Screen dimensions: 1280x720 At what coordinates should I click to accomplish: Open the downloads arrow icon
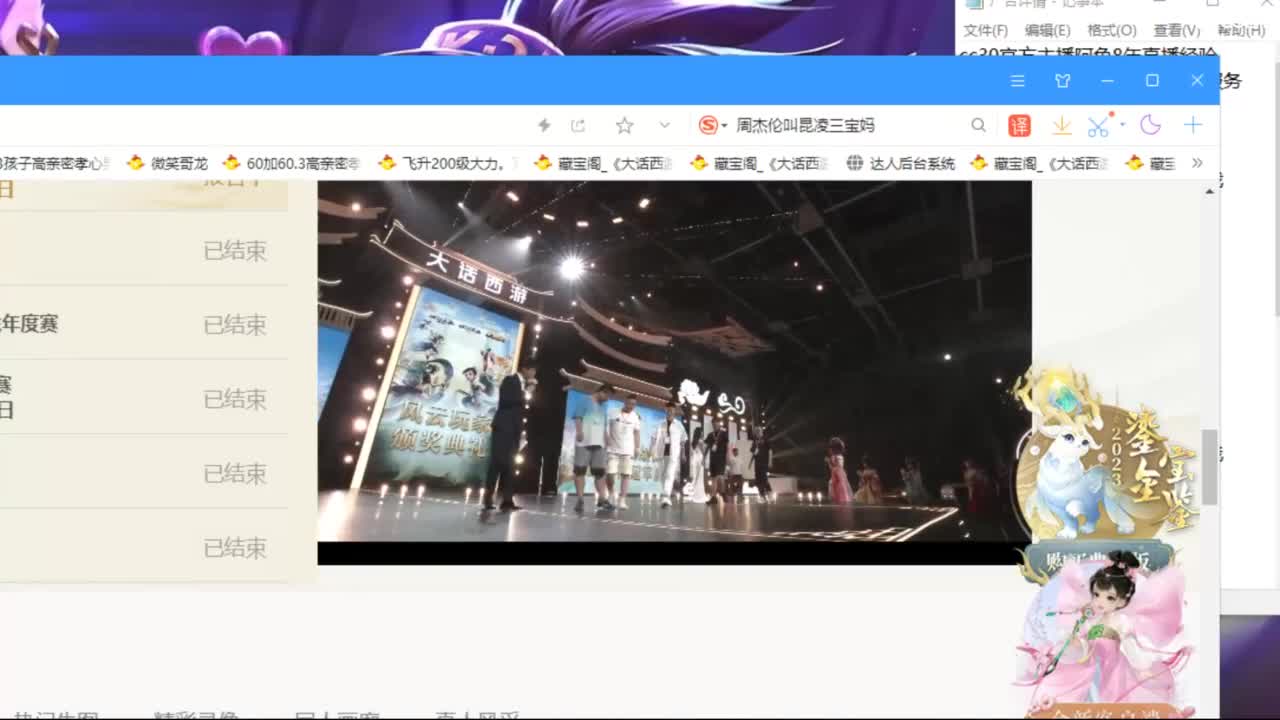1061,125
